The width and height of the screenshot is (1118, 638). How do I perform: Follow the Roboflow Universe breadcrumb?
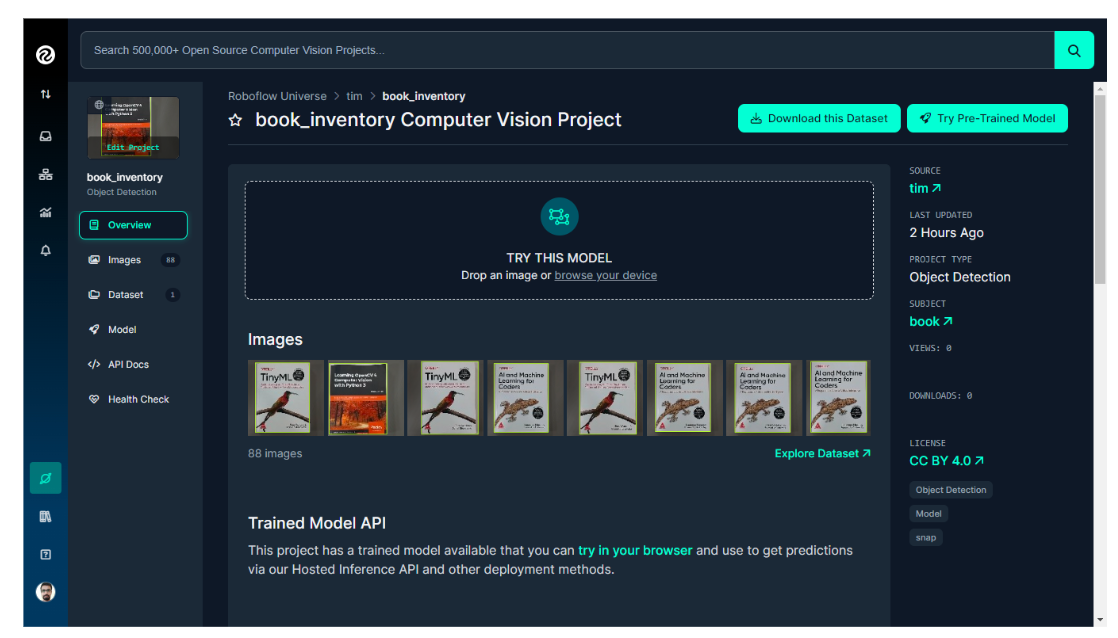tap(277, 96)
